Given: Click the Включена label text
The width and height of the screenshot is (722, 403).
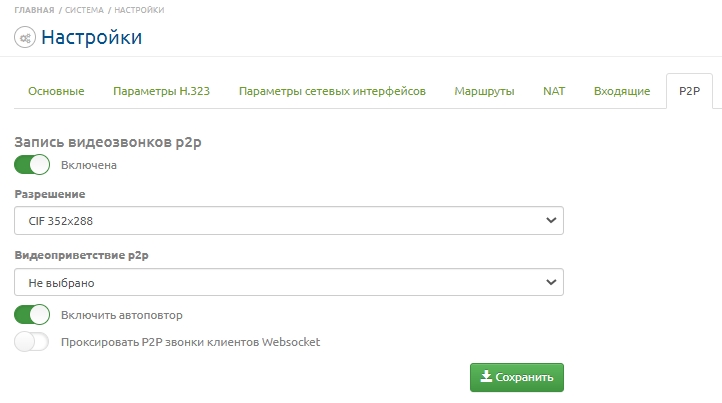Looking at the screenshot, I should coord(89,165).
